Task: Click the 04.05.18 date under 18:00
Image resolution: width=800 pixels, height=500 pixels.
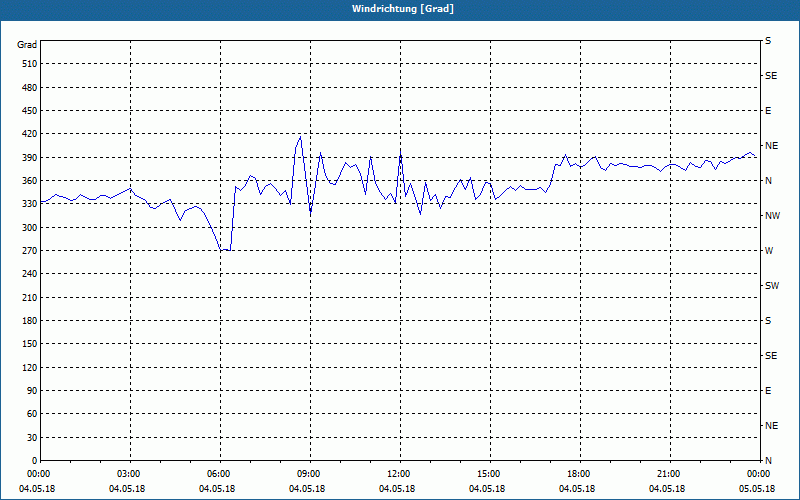Action: point(577,489)
